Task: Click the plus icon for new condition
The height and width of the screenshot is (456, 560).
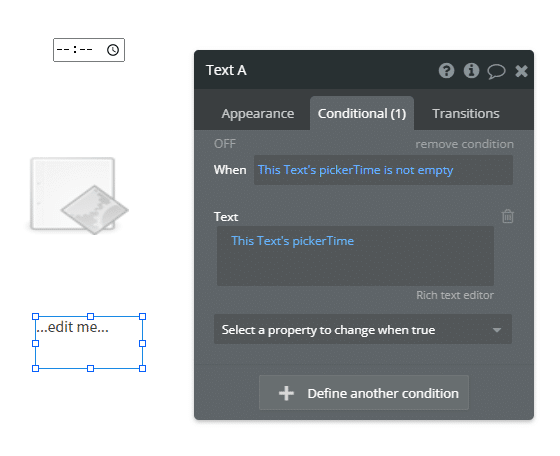Action: [x=286, y=393]
